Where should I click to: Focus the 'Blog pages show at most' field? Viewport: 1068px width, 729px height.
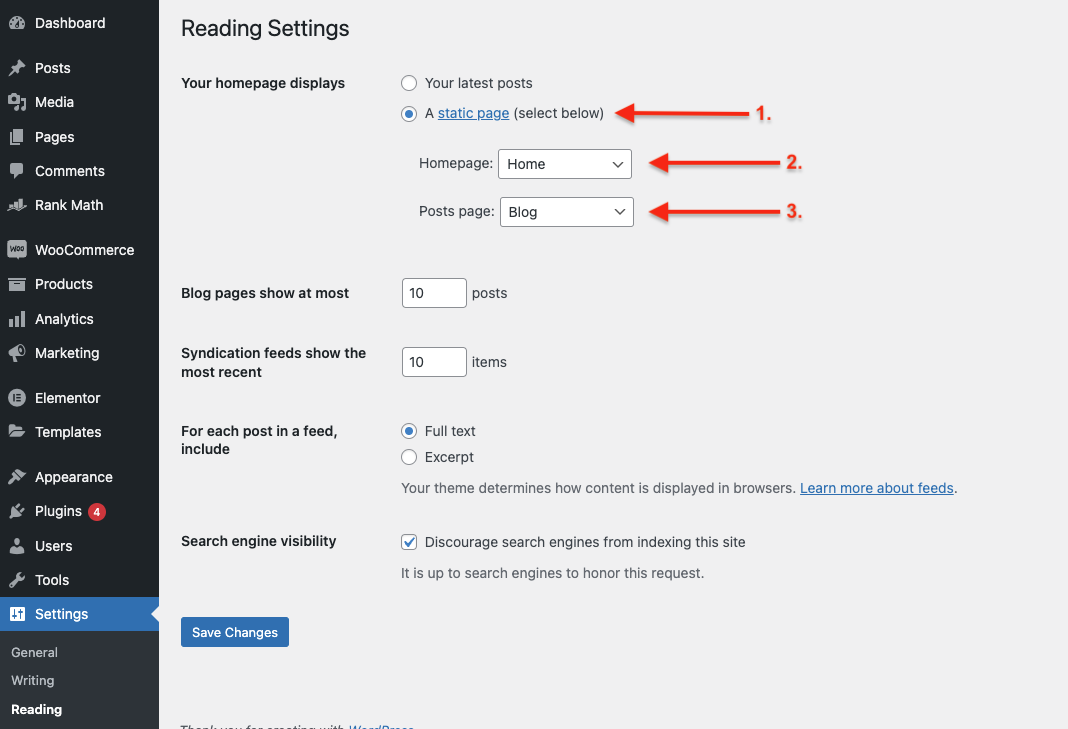pos(434,293)
